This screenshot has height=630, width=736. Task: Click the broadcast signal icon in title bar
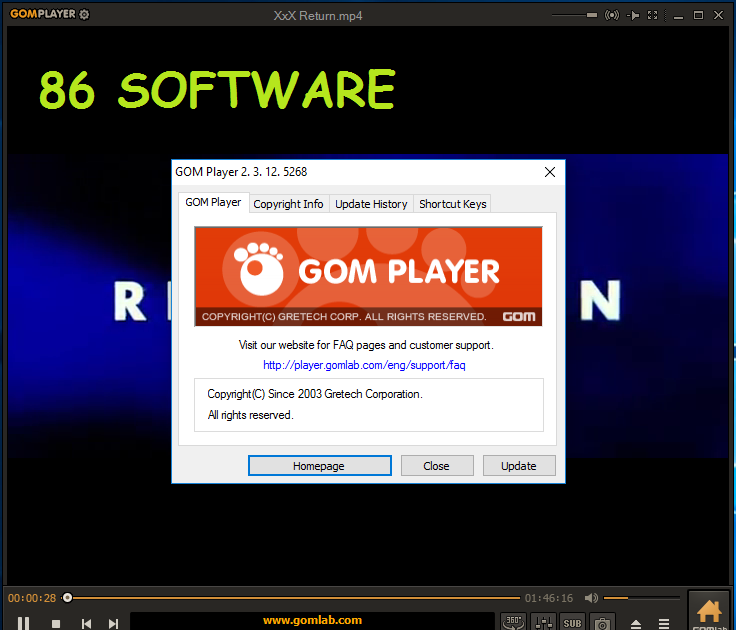coord(612,15)
